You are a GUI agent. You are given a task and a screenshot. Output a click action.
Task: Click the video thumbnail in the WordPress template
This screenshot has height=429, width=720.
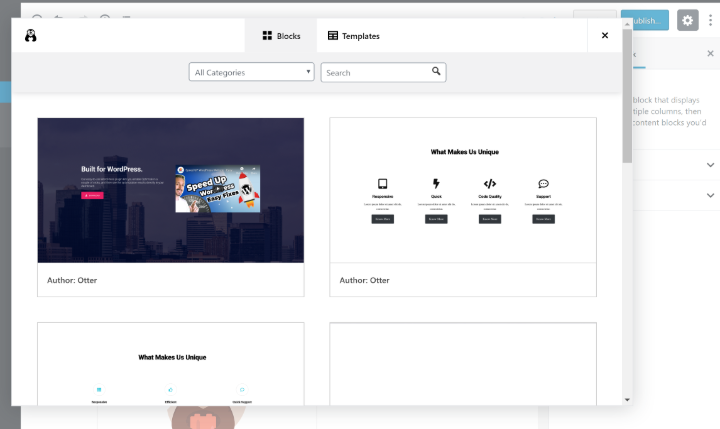click(218, 189)
